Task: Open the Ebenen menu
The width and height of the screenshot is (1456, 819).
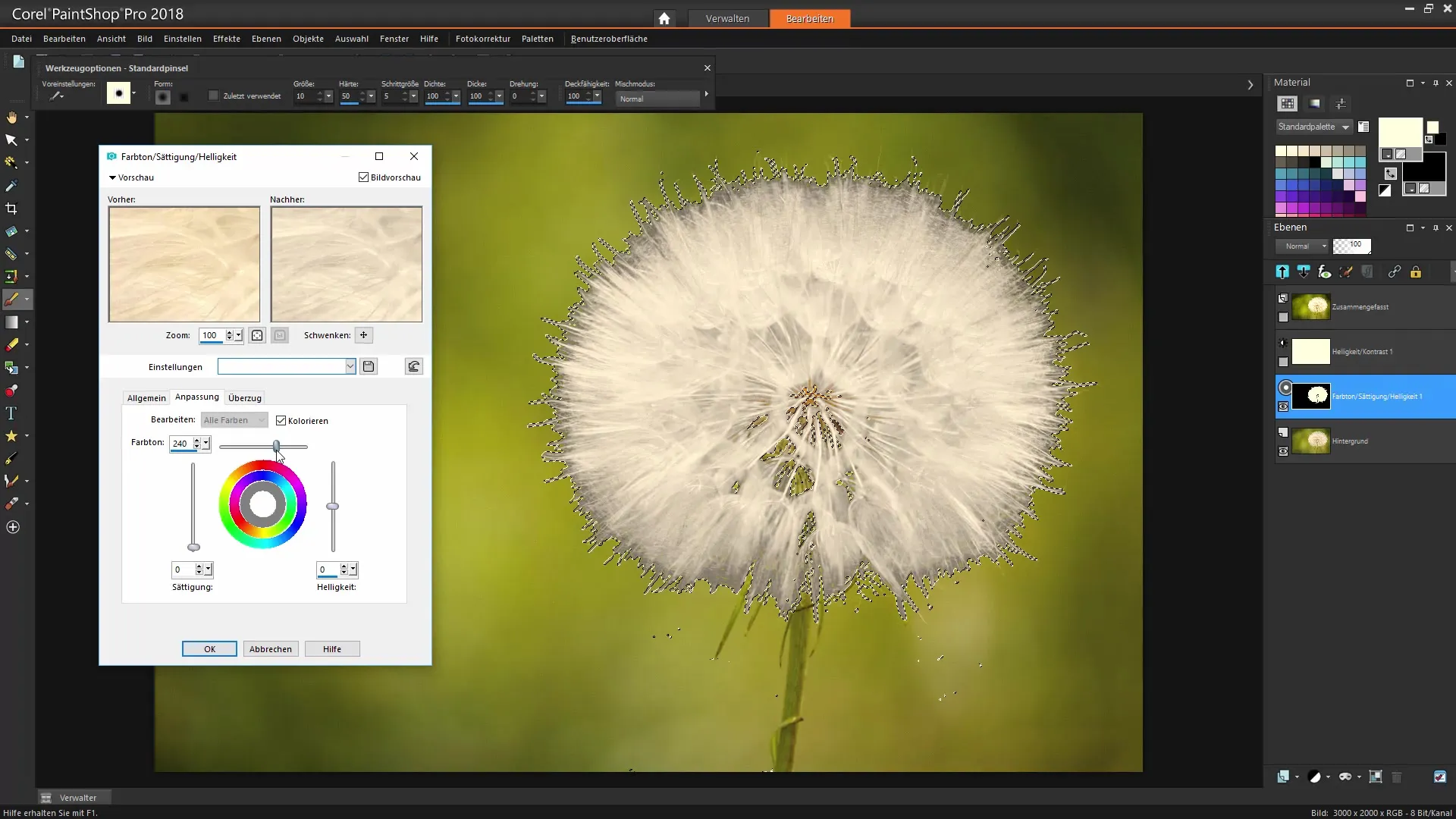Action: coord(266,39)
